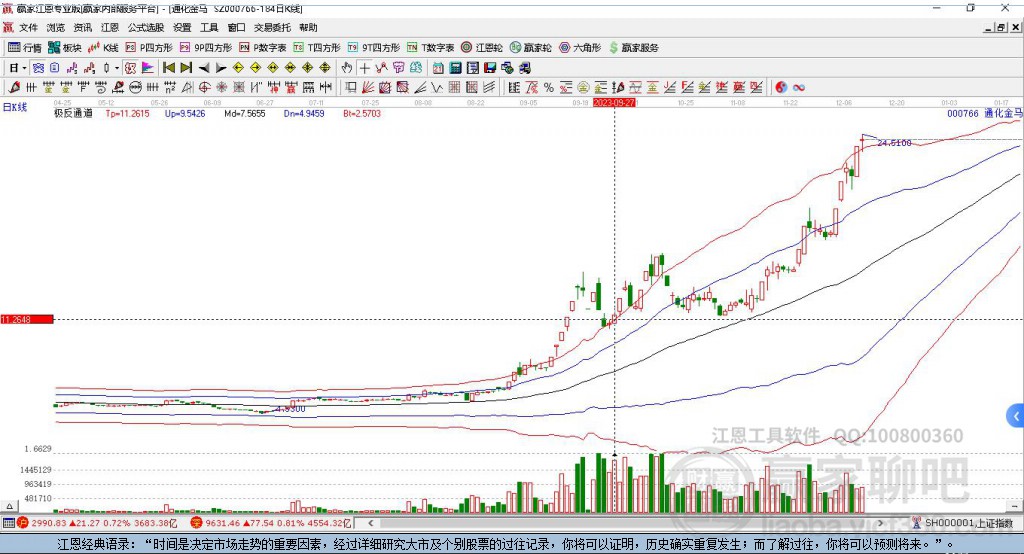Open the 江恩轮 Gann wheel

(x=482, y=48)
